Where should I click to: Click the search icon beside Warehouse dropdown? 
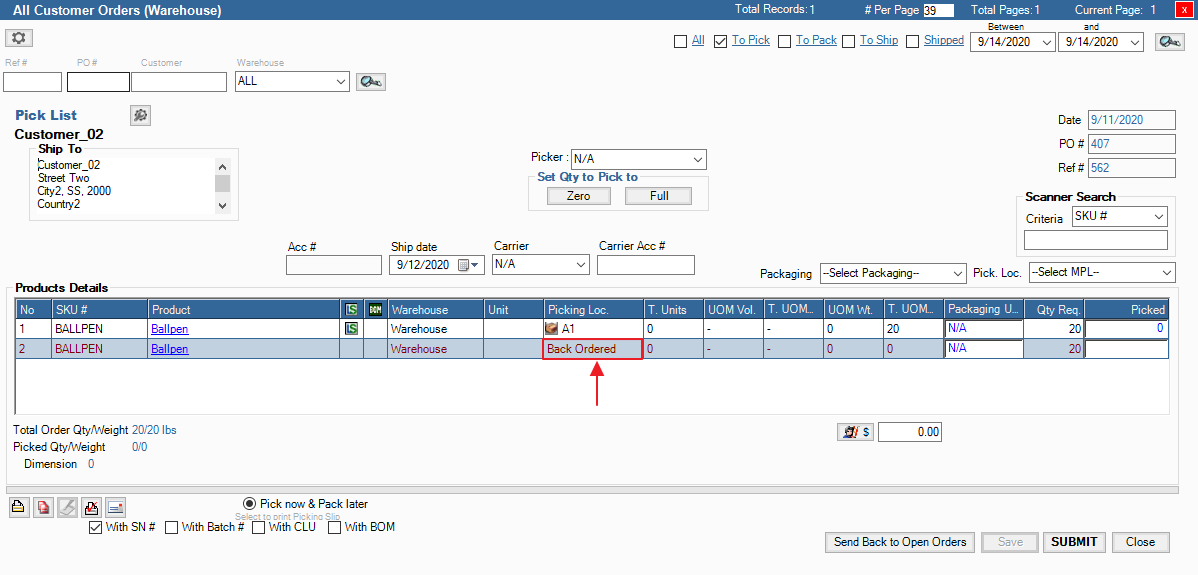[370, 82]
